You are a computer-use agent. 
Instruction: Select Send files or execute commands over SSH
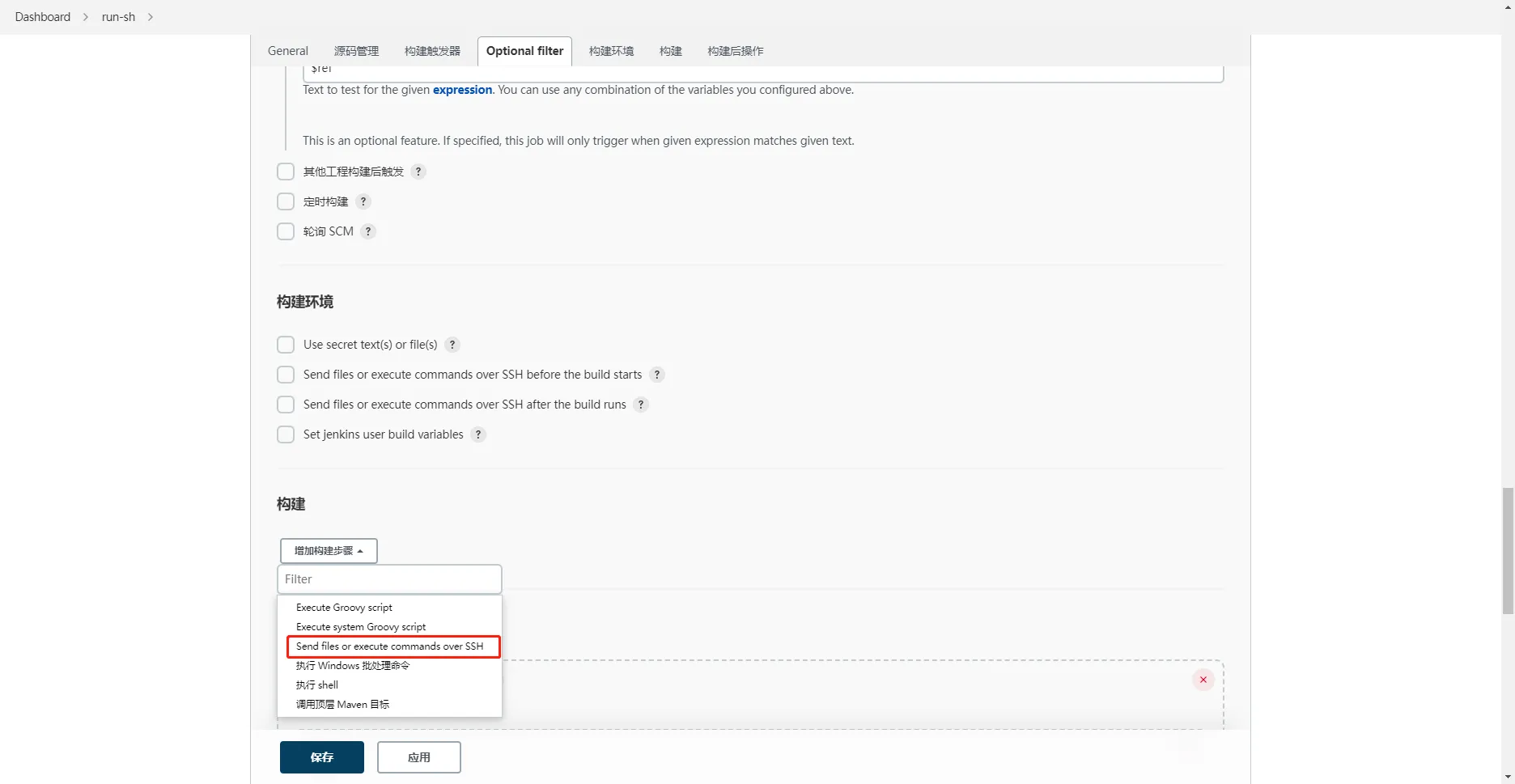390,646
